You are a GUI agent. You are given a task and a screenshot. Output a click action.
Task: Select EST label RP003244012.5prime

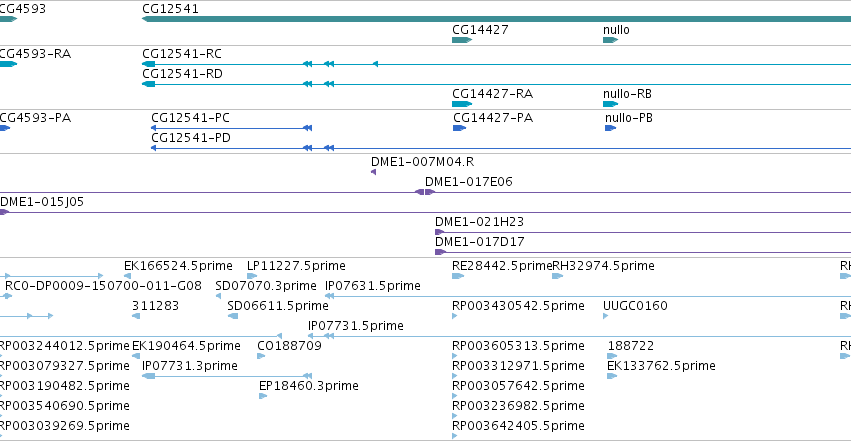pos(65,346)
